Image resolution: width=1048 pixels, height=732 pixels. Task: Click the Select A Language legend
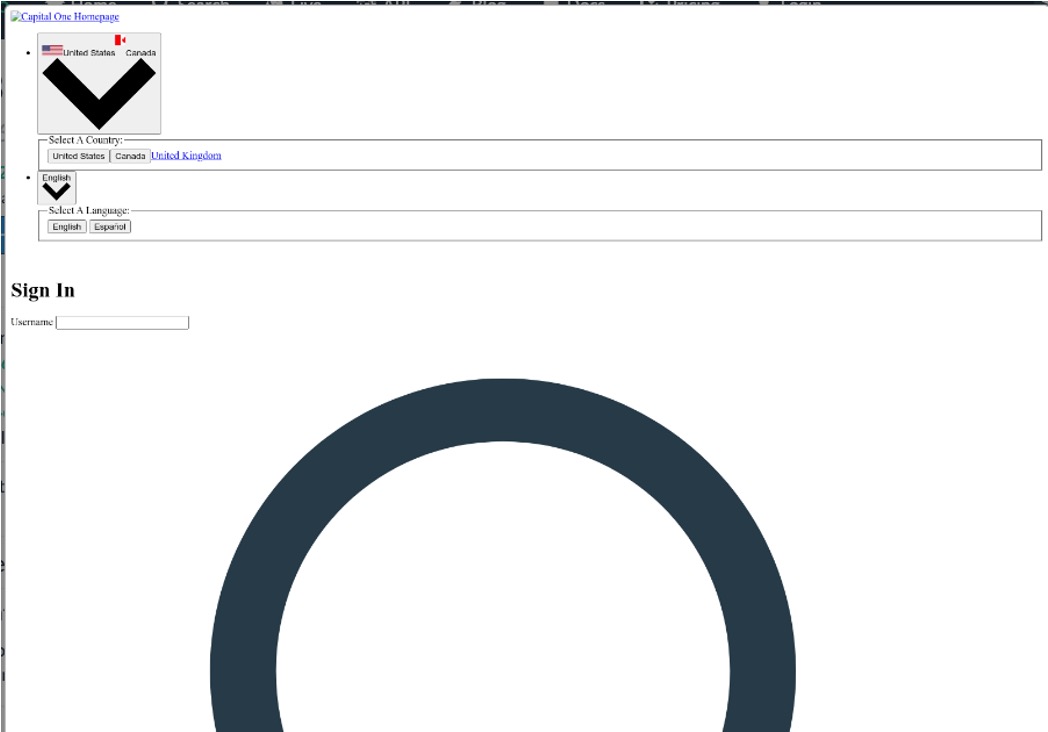click(x=88, y=211)
